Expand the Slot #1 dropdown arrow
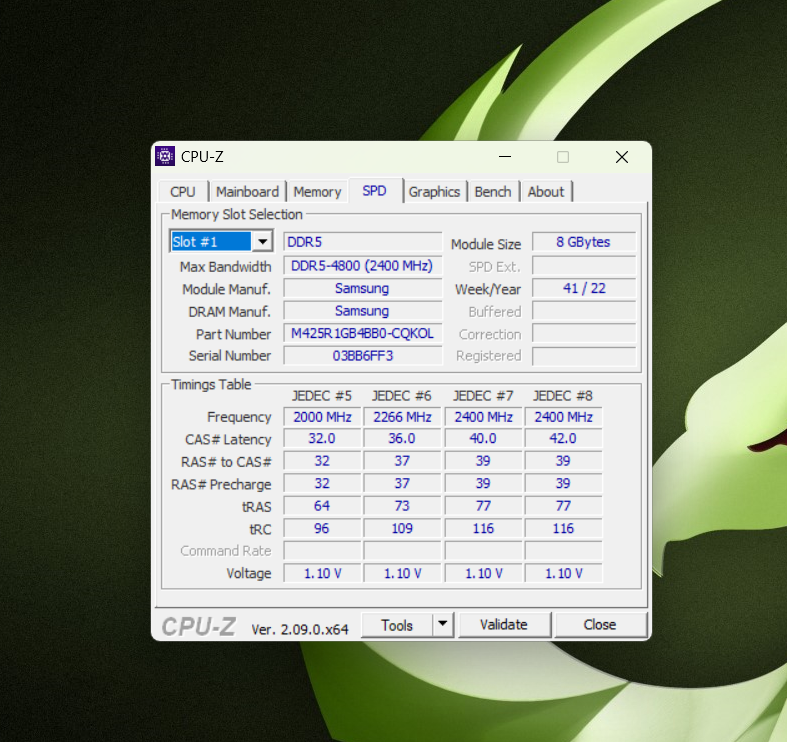The height and width of the screenshot is (742, 787). click(x=262, y=241)
